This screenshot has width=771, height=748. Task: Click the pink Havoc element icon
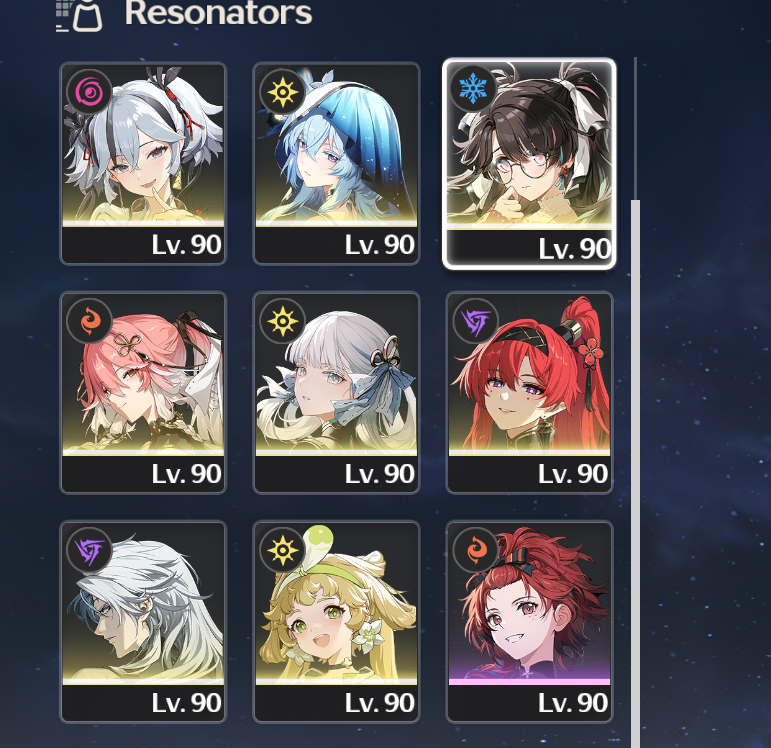(x=89, y=92)
